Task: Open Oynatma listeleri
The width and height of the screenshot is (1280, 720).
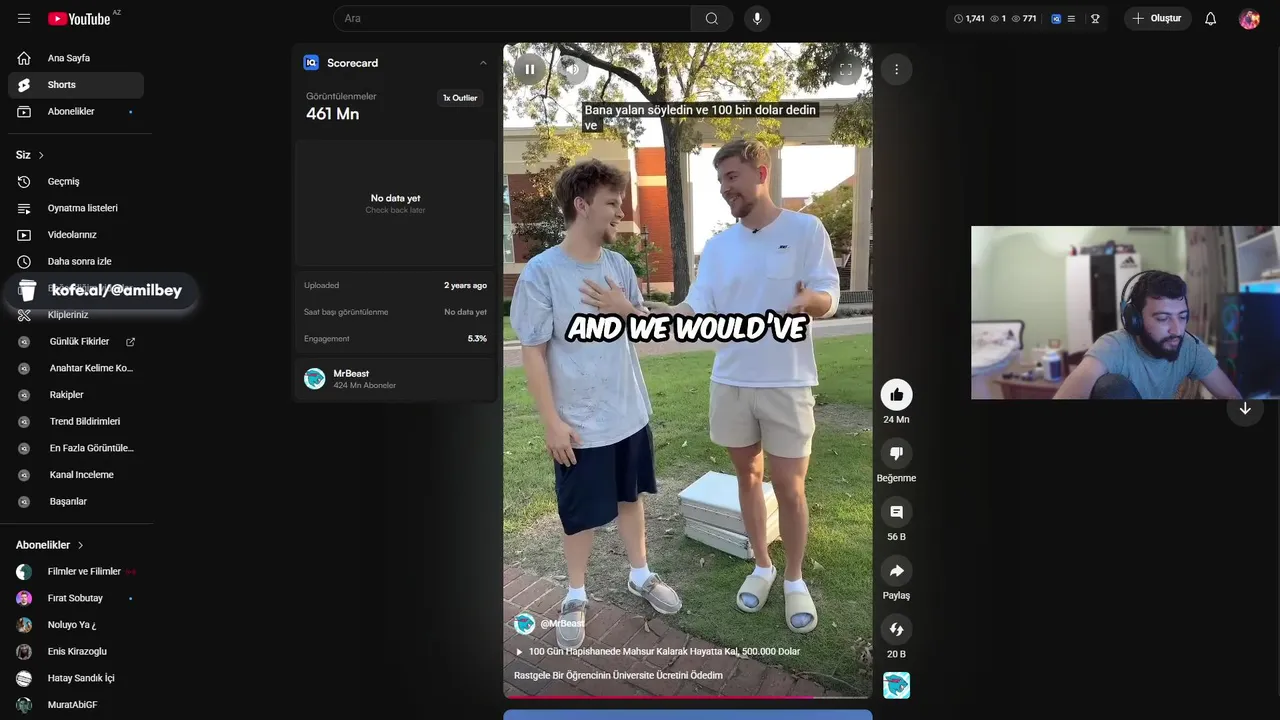Action: pos(76,208)
